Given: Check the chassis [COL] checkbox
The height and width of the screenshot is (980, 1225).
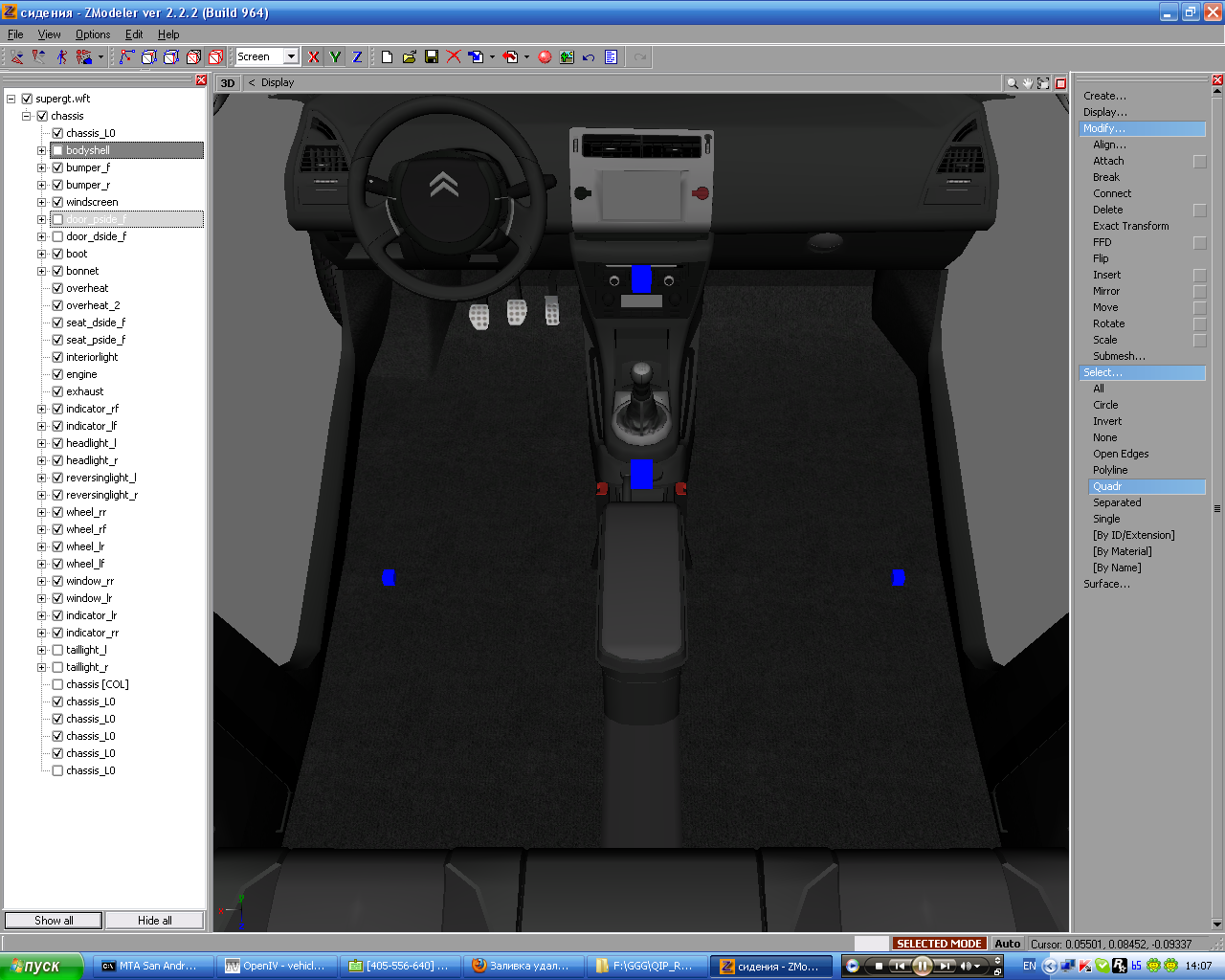Looking at the screenshot, I should [57, 684].
